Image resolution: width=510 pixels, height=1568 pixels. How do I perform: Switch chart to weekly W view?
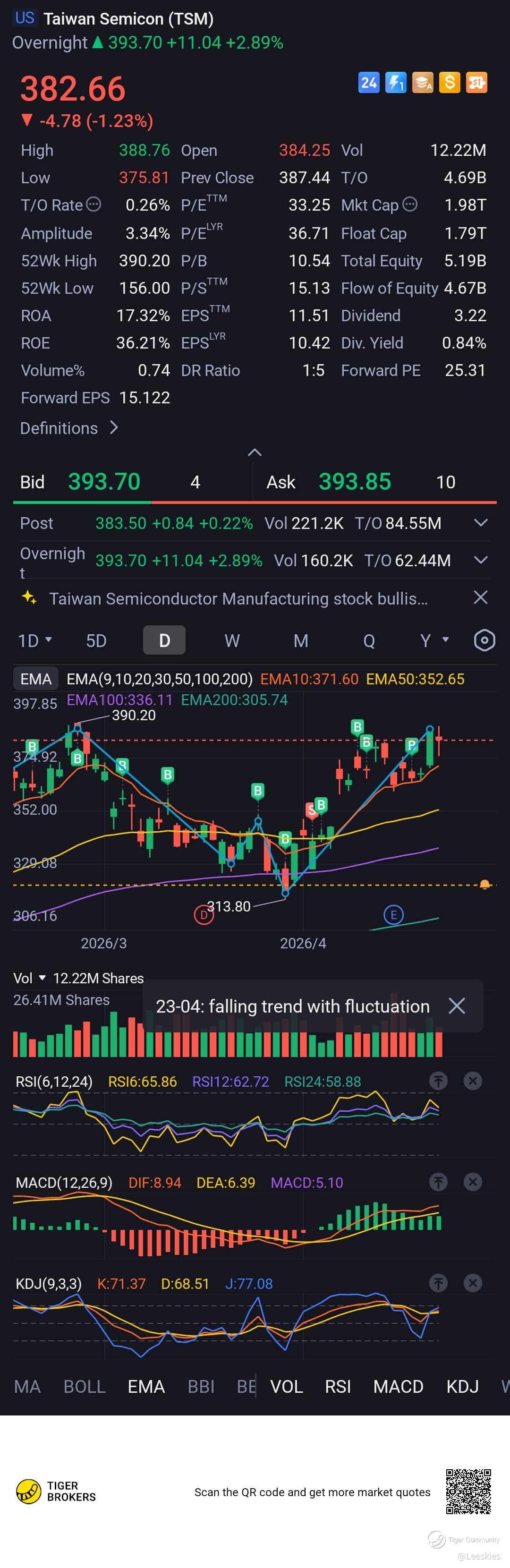pyautogui.click(x=232, y=640)
